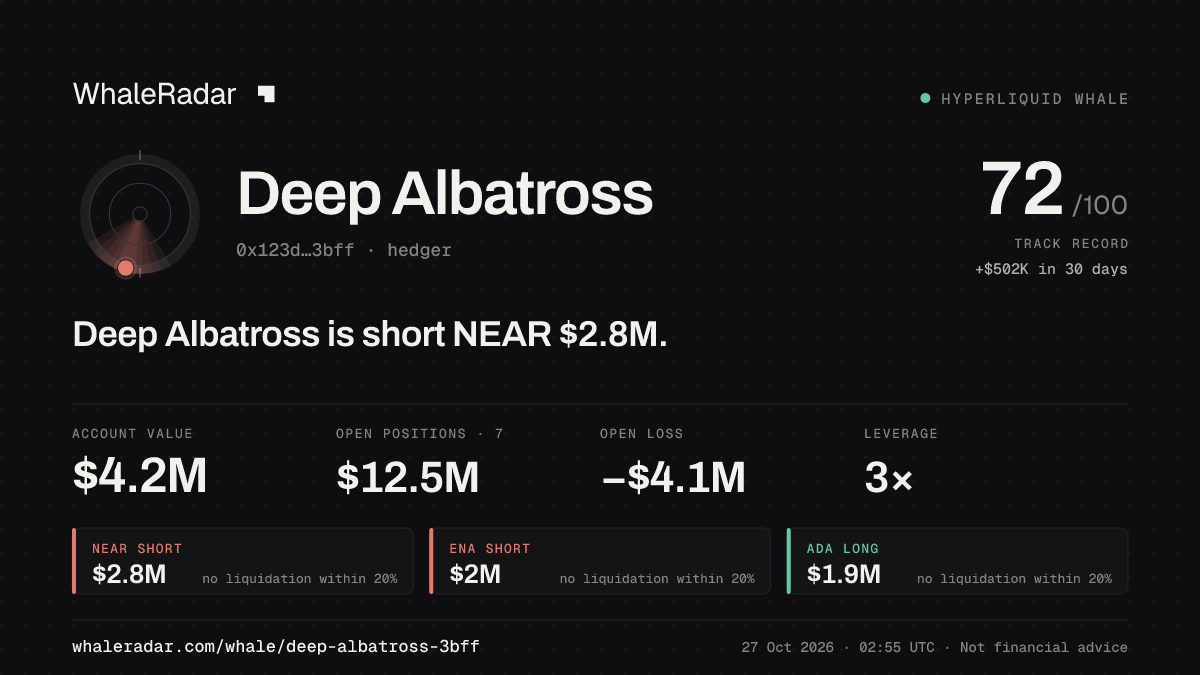The image size is (1200, 675).
Task: Click the NEAR SHORT label
Action: [137, 549]
